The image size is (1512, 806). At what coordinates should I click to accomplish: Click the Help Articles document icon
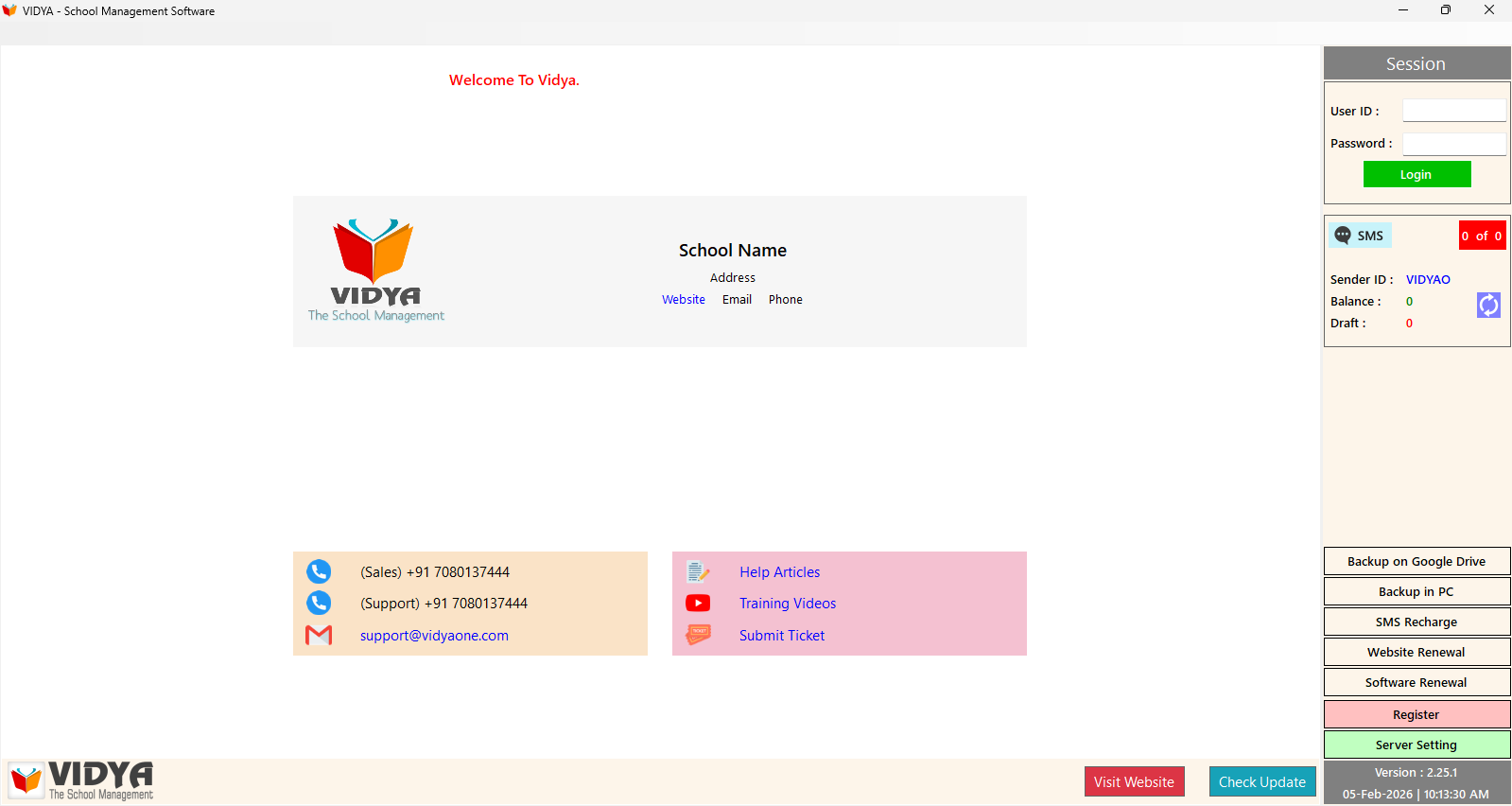coord(698,571)
